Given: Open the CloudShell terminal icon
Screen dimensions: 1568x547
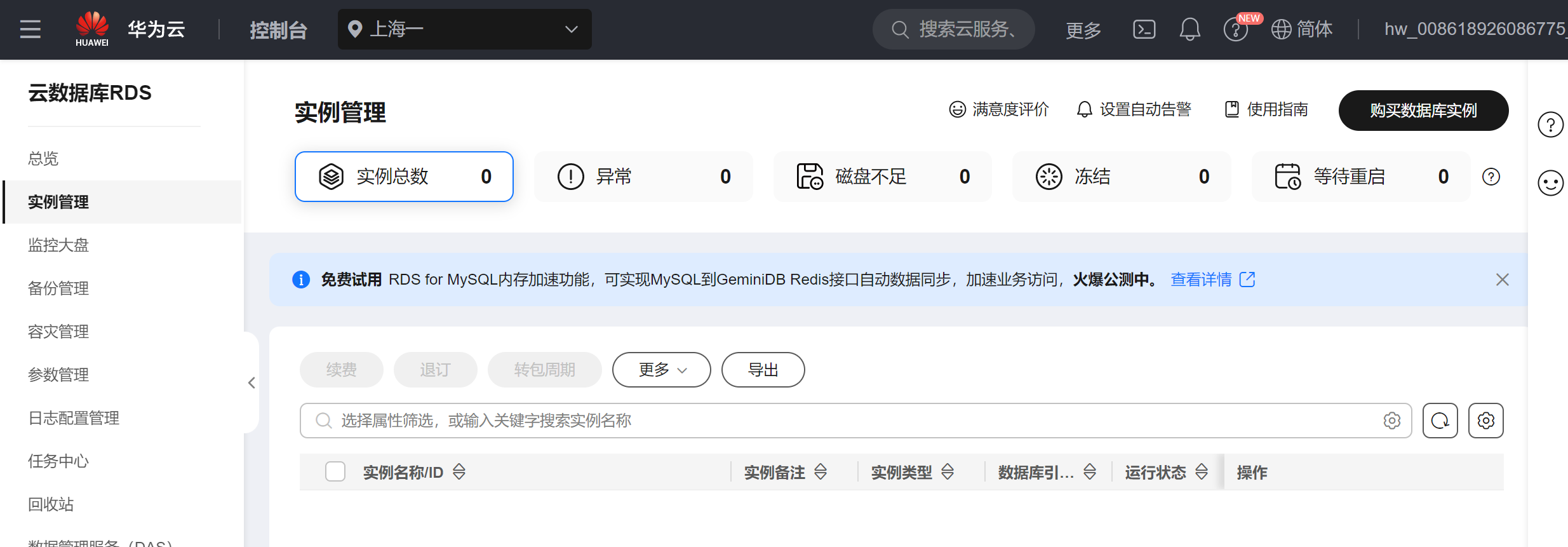Looking at the screenshot, I should [x=1144, y=29].
